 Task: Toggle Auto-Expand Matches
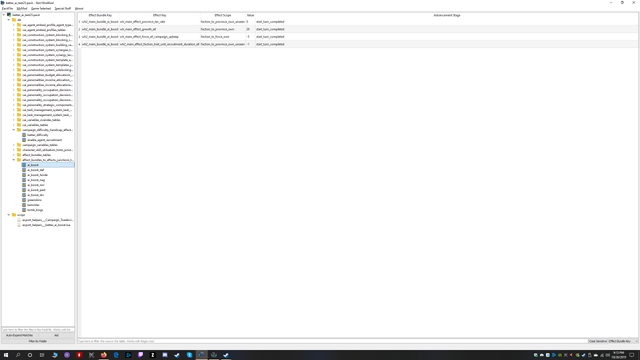click(20, 335)
